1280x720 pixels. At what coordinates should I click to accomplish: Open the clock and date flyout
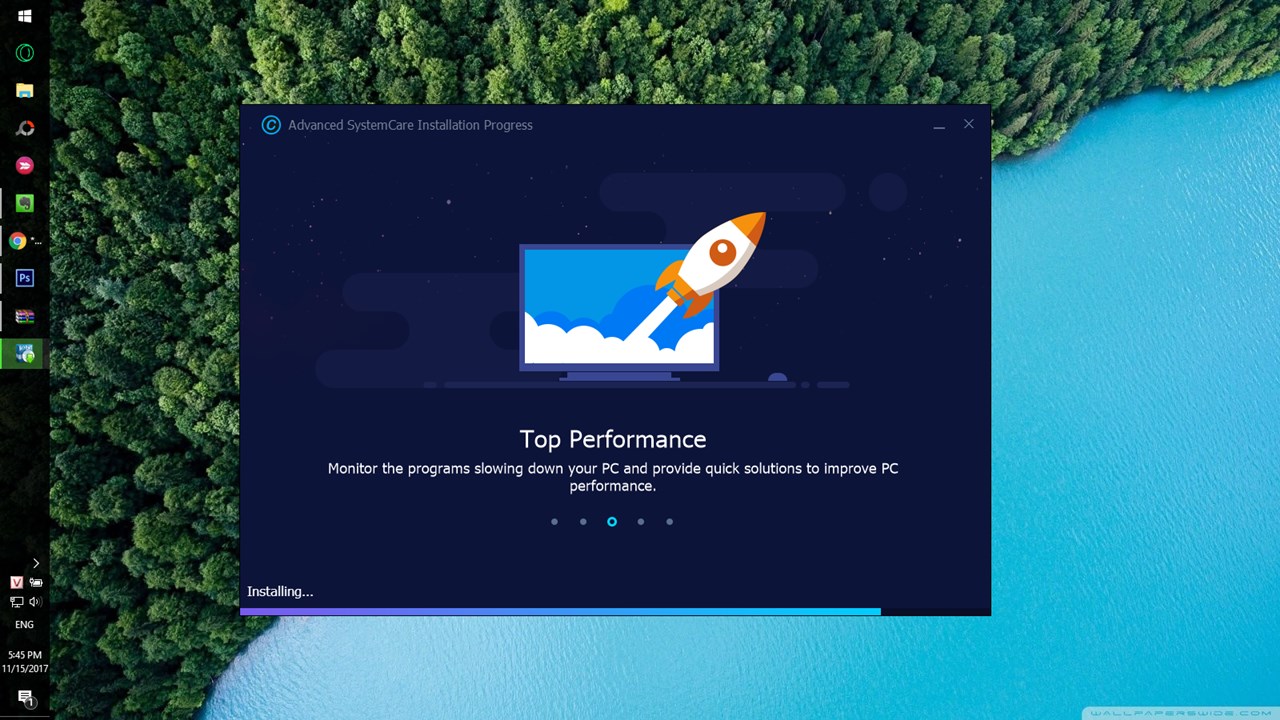coord(24,661)
